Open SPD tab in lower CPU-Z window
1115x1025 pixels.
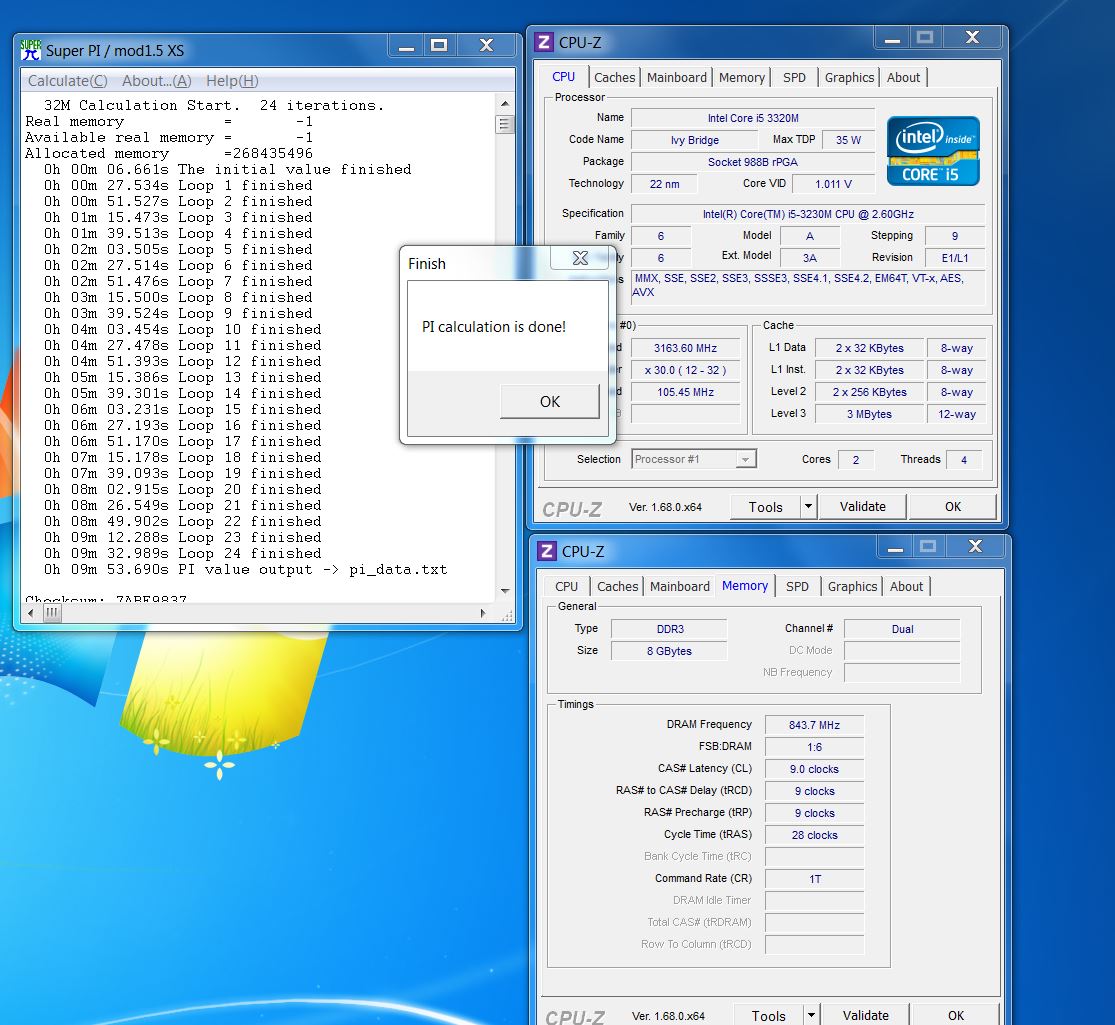coord(797,587)
